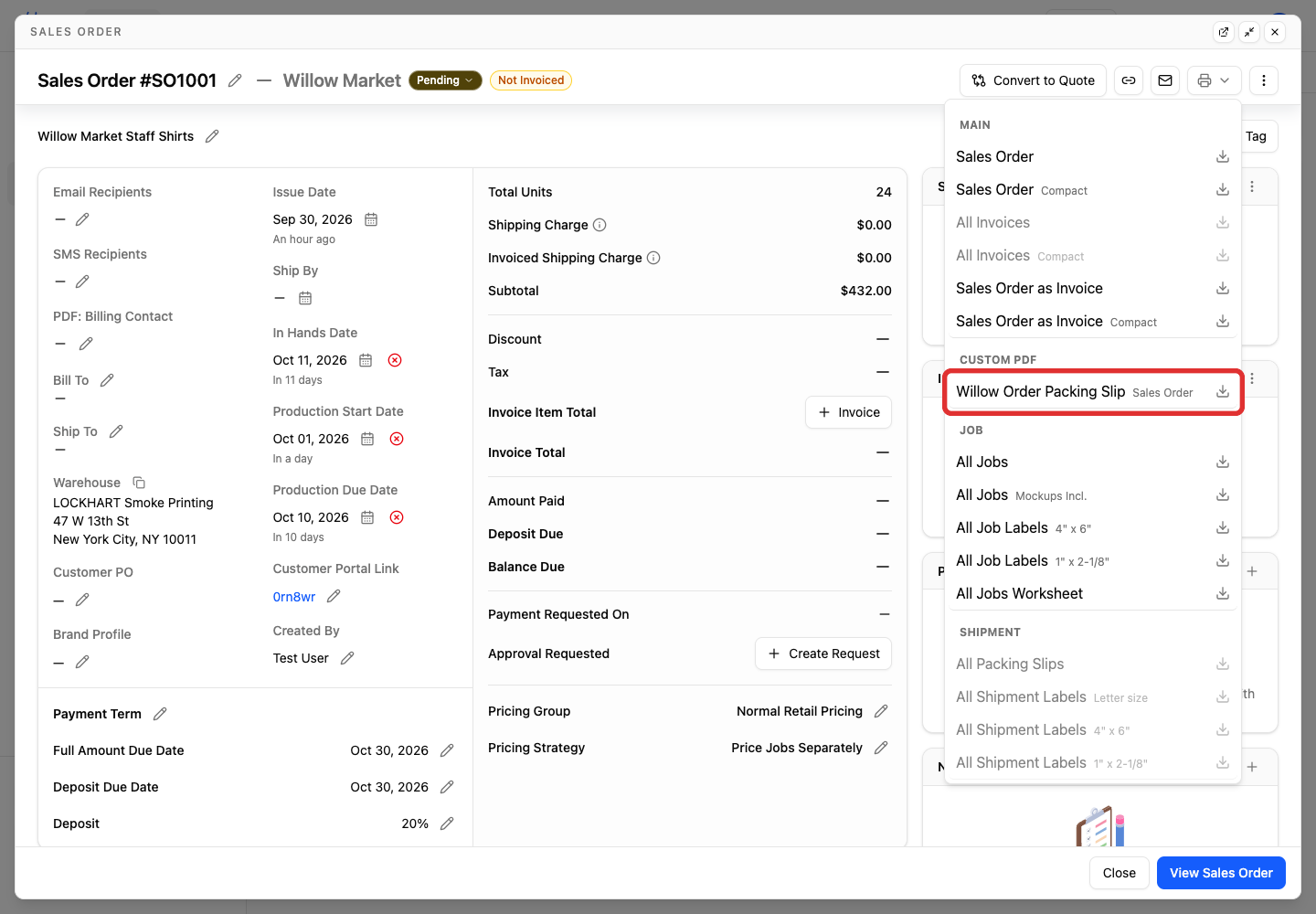Edit PDF Billing Contact pencil icon
This screenshot has width=1316, height=914.
click(x=86, y=344)
